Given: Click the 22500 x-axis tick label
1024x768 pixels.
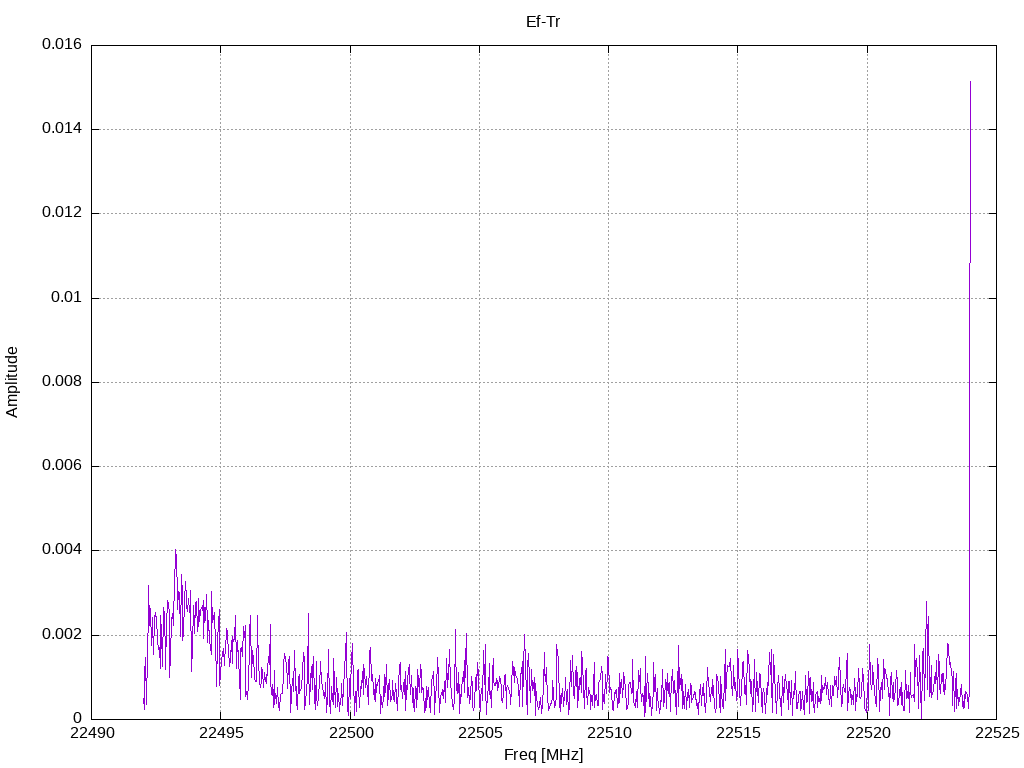Looking at the screenshot, I should tap(350, 734).
